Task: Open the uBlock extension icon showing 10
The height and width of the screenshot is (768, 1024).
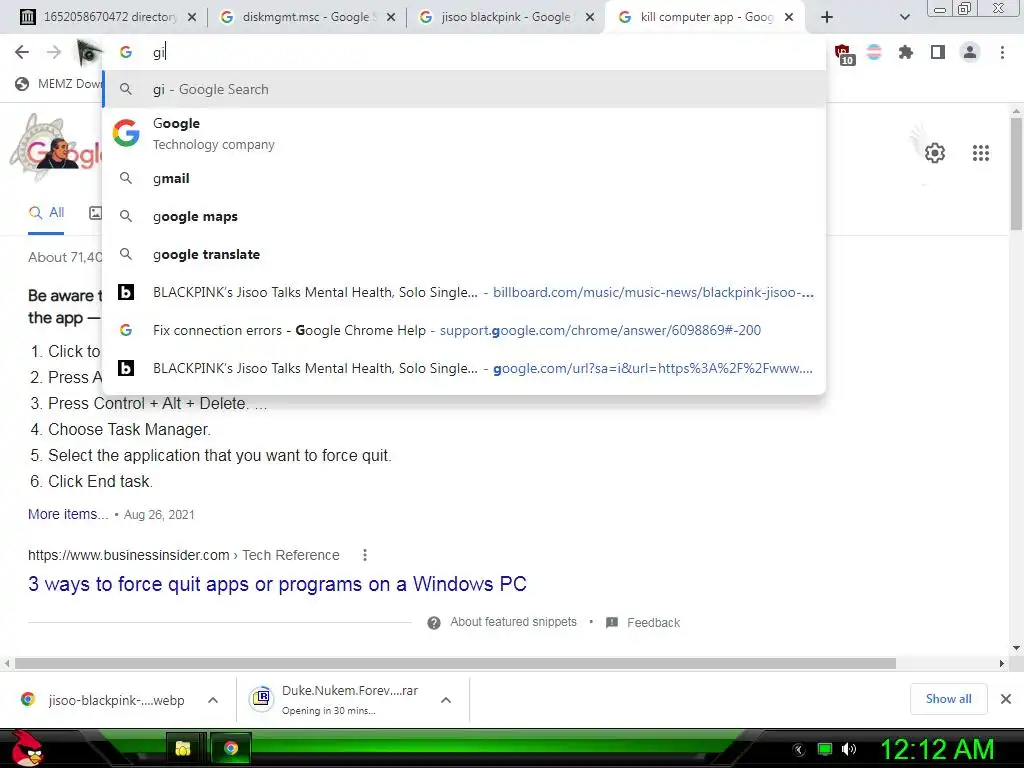Action: coord(844,54)
